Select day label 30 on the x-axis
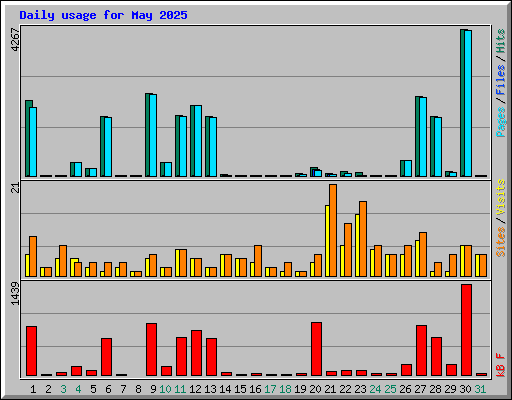The width and height of the screenshot is (512, 400). pyautogui.click(x=465, y=389)
